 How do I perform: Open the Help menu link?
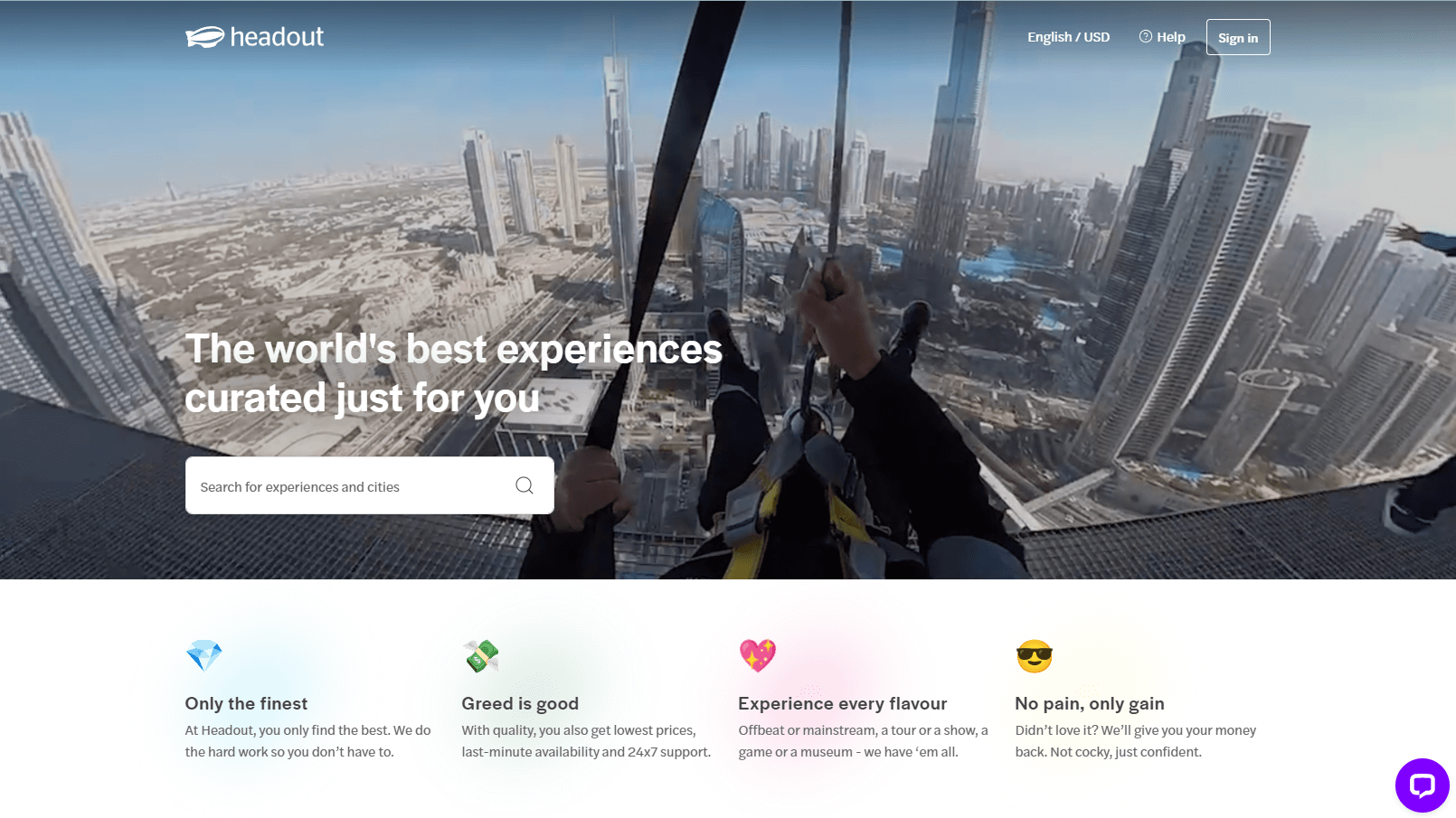coord(1162,37)
